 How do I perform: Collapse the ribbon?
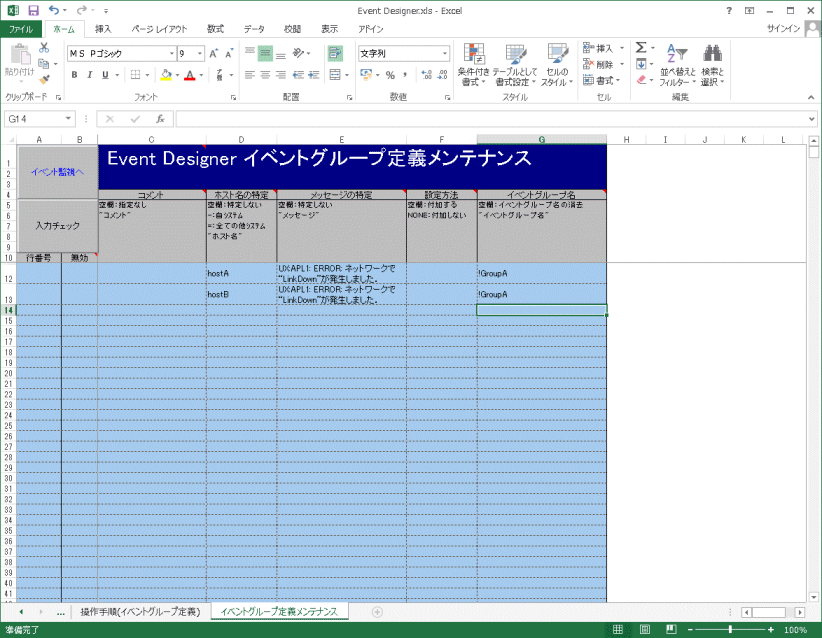coord(811,98)
